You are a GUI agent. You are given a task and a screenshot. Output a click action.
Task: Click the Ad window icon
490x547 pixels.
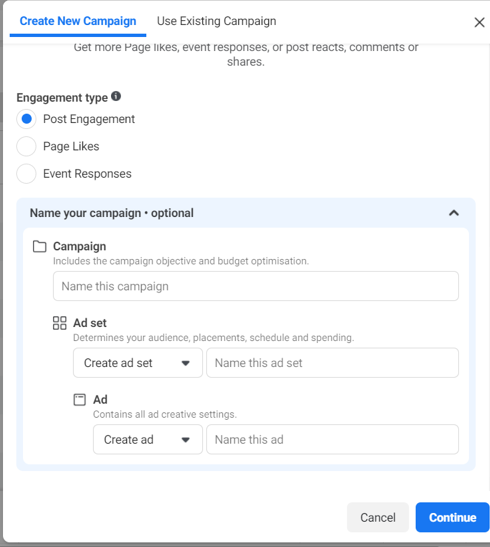tap(80, 399)
